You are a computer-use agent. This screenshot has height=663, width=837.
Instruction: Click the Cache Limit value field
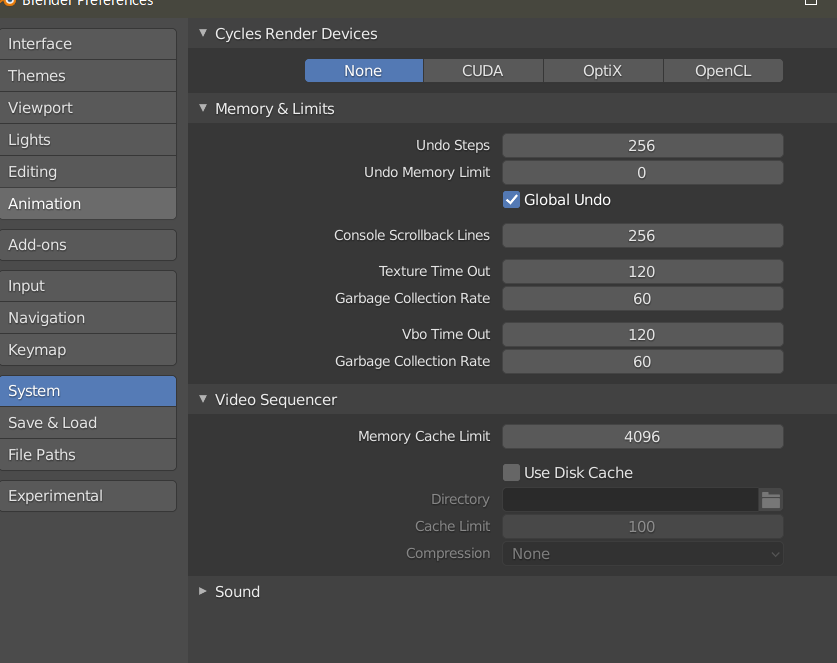tap(643, 526)
